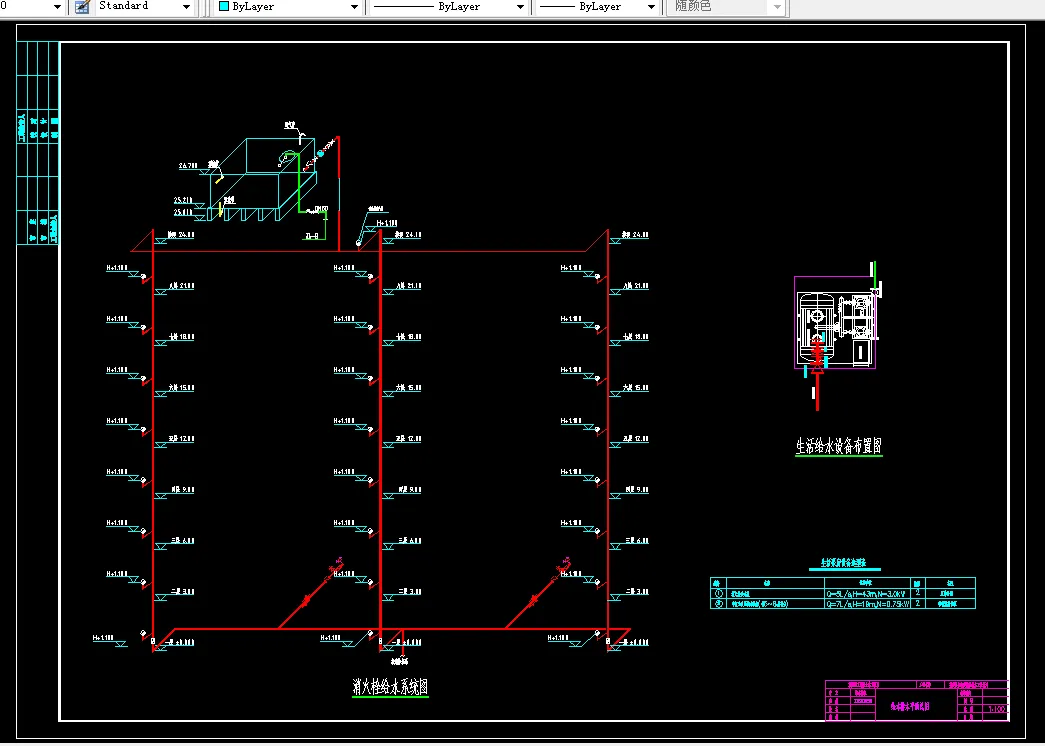
Task: Select the magenta pump equipment layout frame
Action: click(x=834, y=322)
